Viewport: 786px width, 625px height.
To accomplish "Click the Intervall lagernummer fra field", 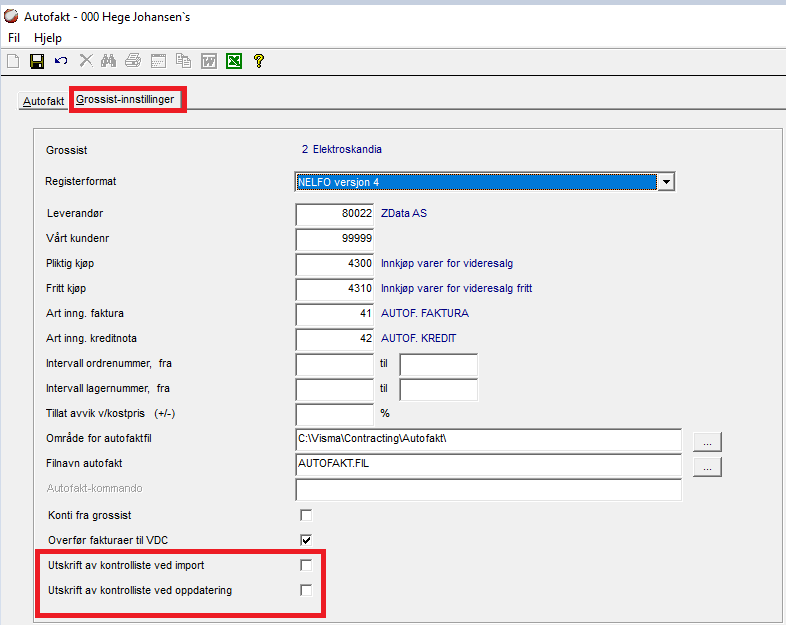I will pos(335,389).
